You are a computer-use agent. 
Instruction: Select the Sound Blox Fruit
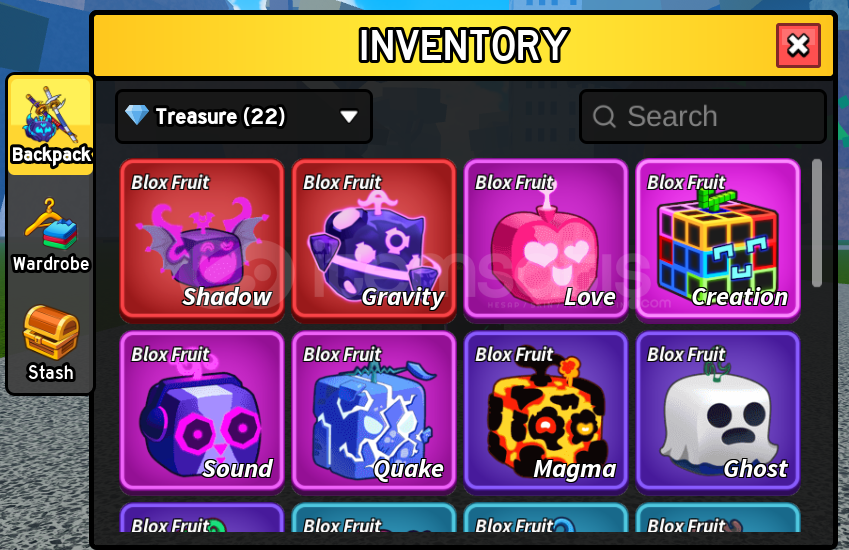click(x=202, y=412)
